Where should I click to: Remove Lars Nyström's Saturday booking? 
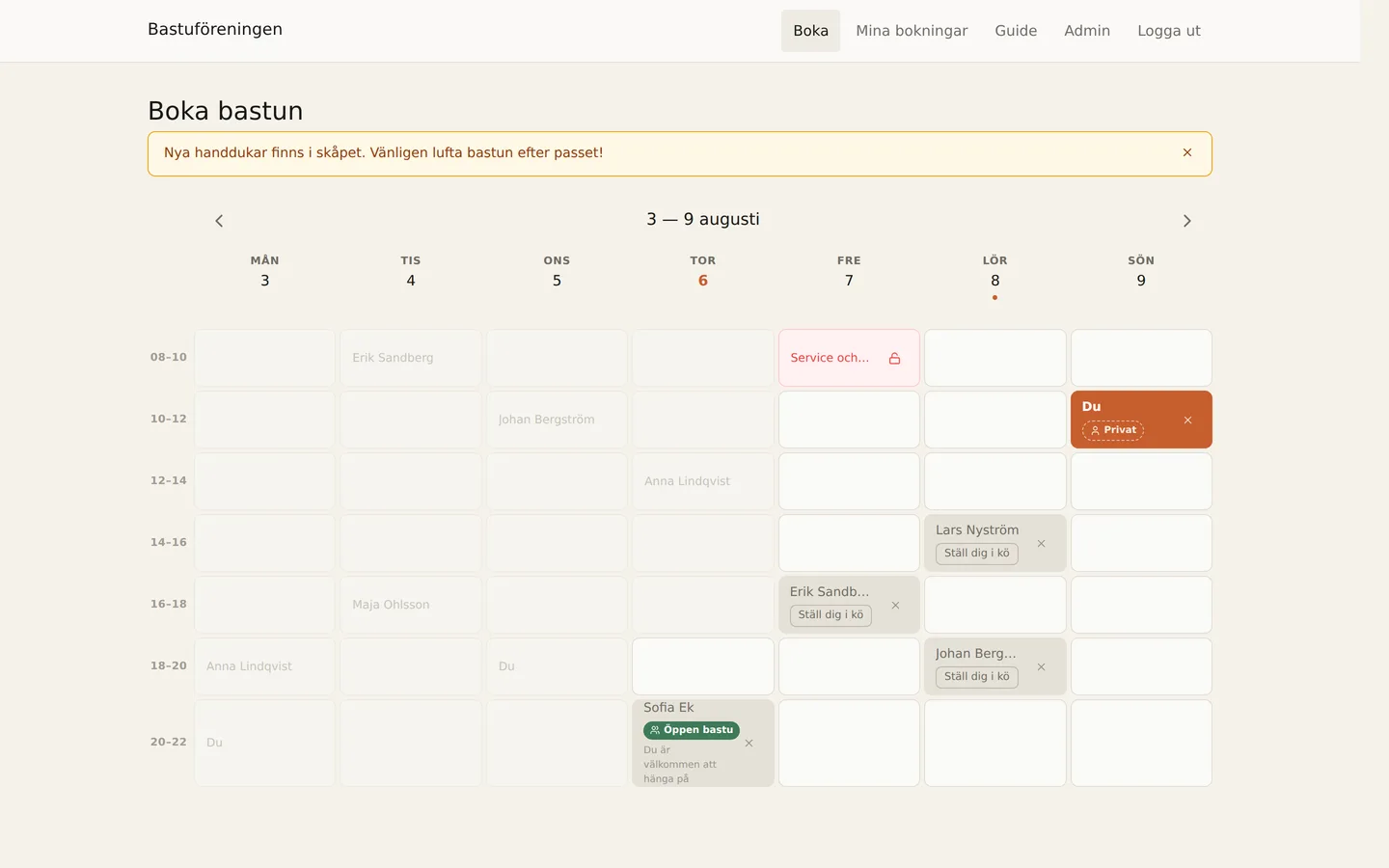(x=1041, y=543)
